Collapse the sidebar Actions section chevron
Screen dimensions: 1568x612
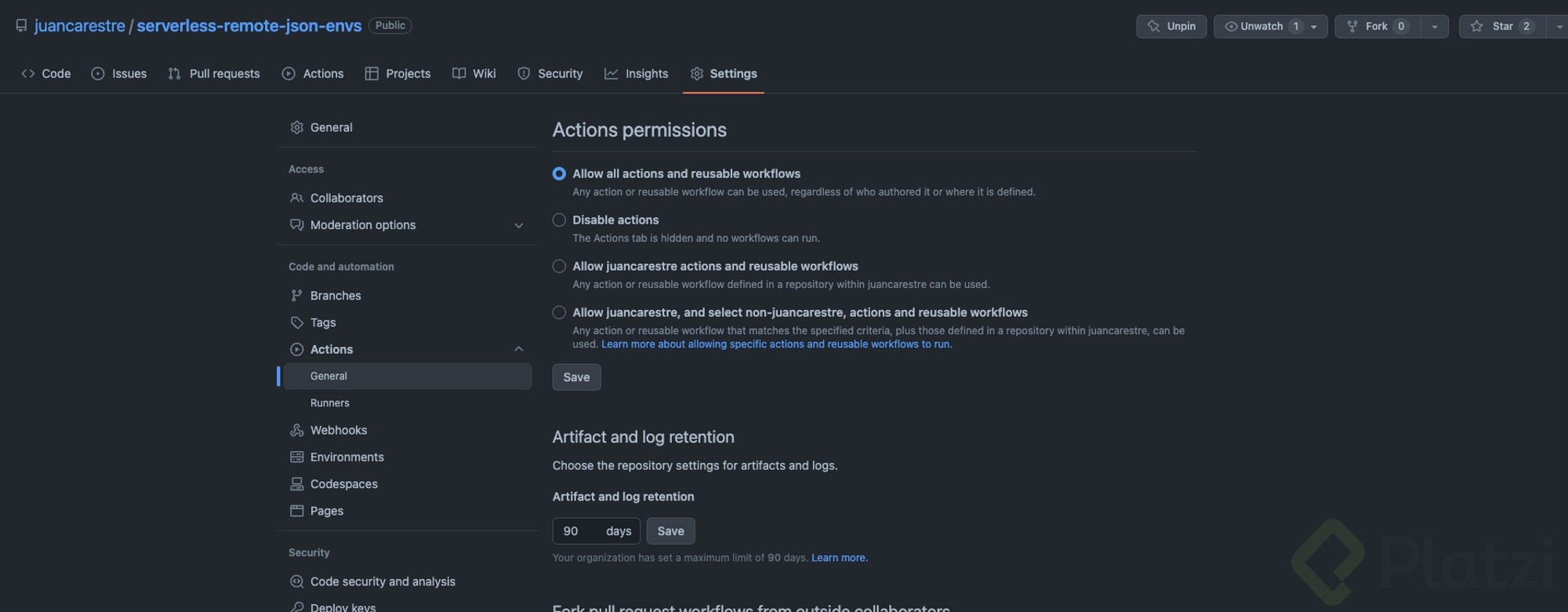[518, 349]
